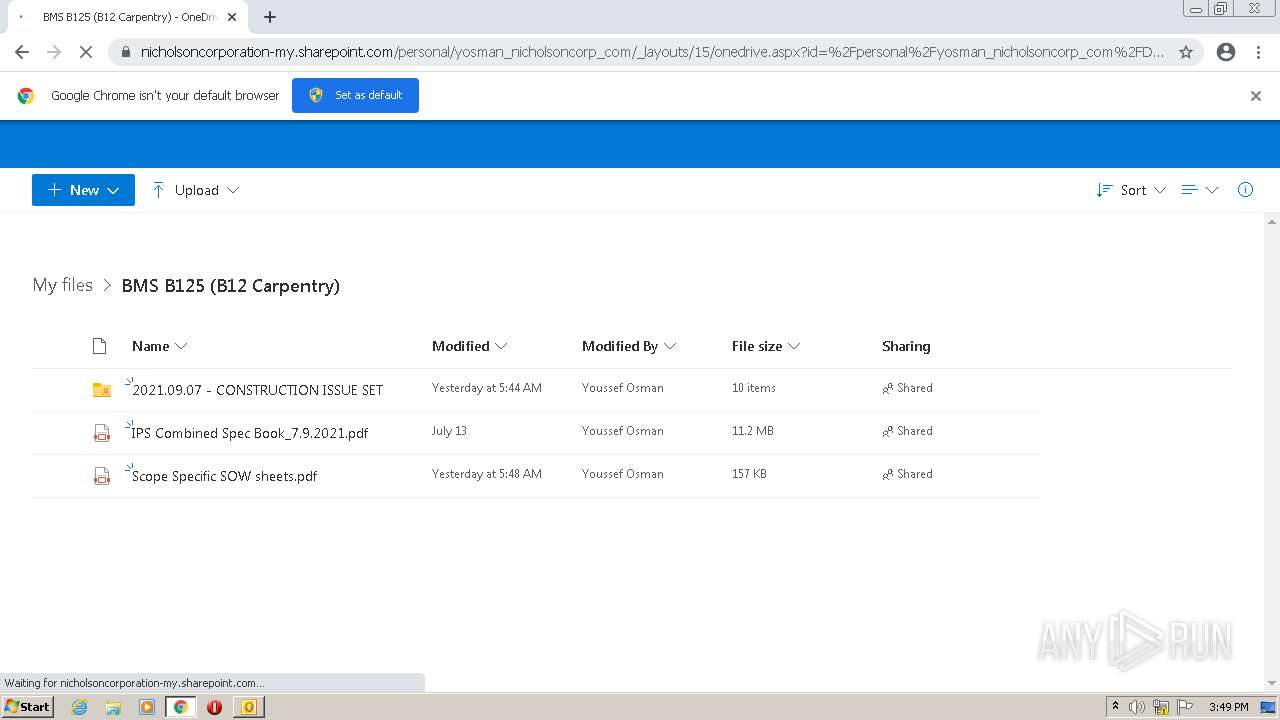Open media player from taskbar

[x=147, y=707]
